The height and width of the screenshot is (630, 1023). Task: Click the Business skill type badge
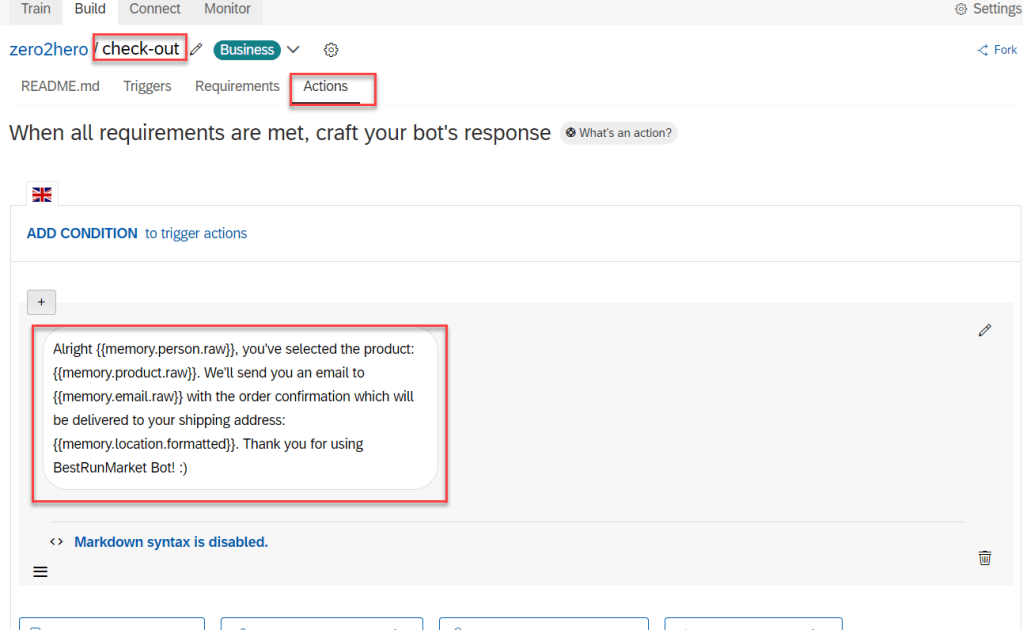point(247,50)
